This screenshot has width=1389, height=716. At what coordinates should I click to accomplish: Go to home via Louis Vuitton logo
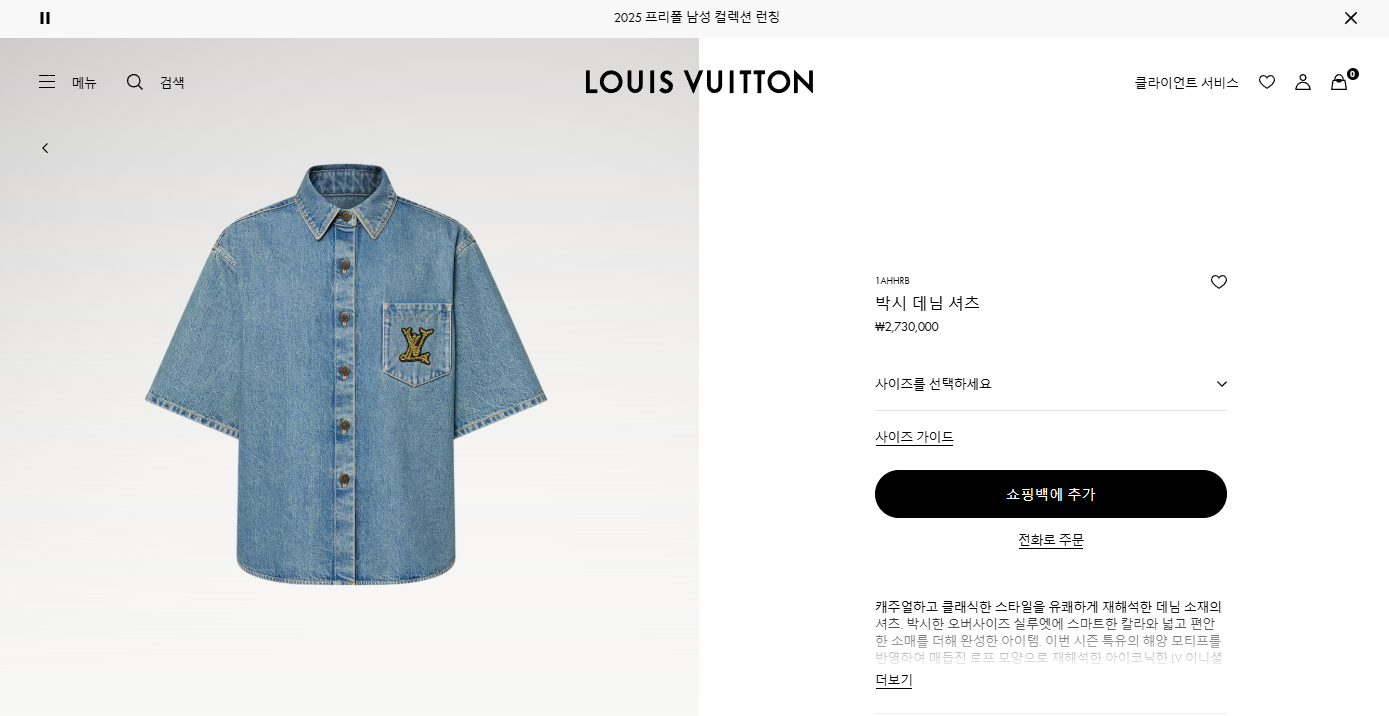[699, 82]
